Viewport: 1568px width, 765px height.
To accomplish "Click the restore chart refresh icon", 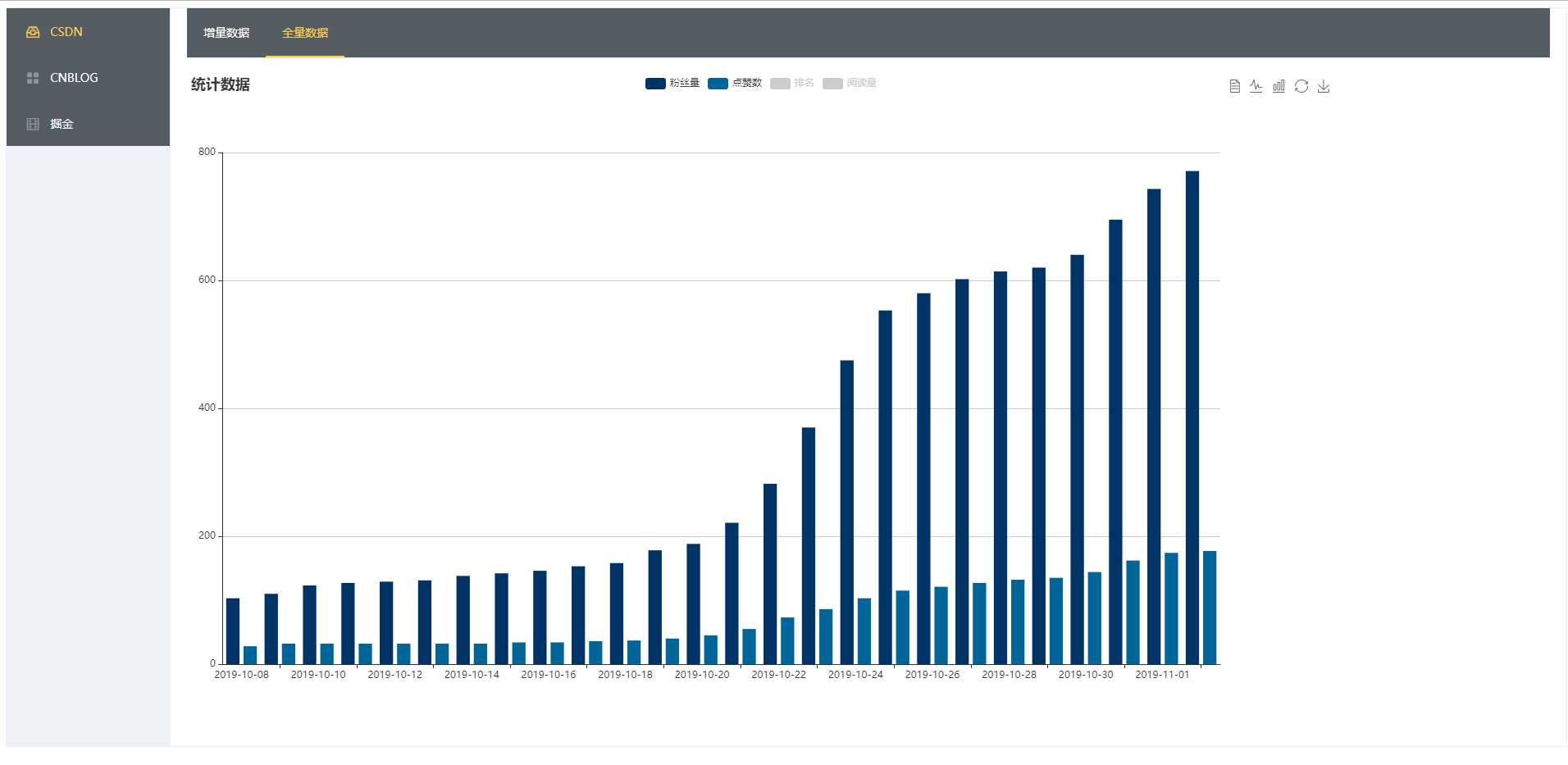I will pyautogui.click(x=1301, y=86).
